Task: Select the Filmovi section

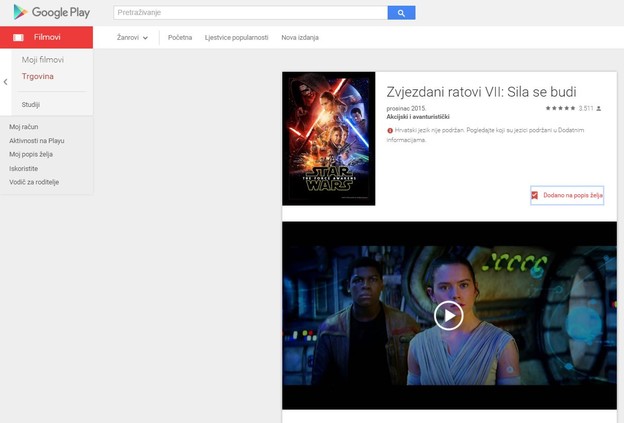Action: pyautogui.click(x=47, y=37)
